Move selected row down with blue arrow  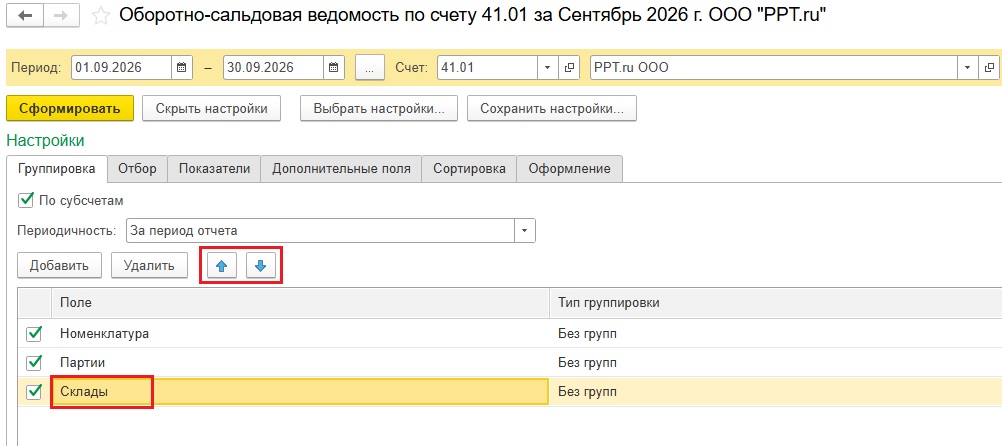click(x=260, y=266)
